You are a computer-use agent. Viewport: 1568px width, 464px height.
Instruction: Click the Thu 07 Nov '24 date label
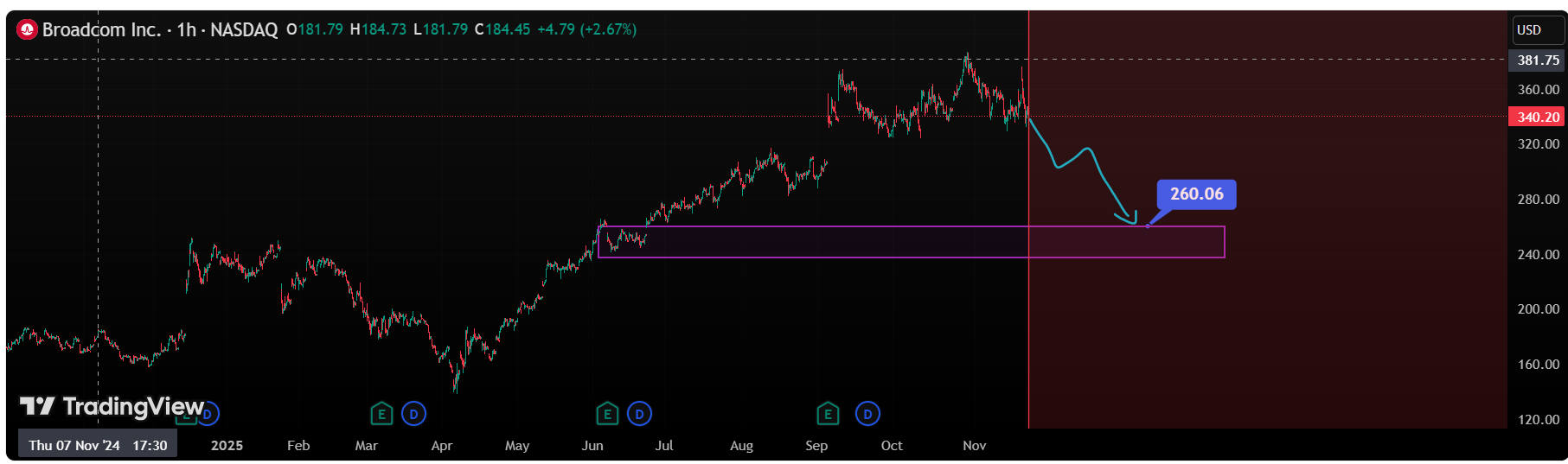97,446
